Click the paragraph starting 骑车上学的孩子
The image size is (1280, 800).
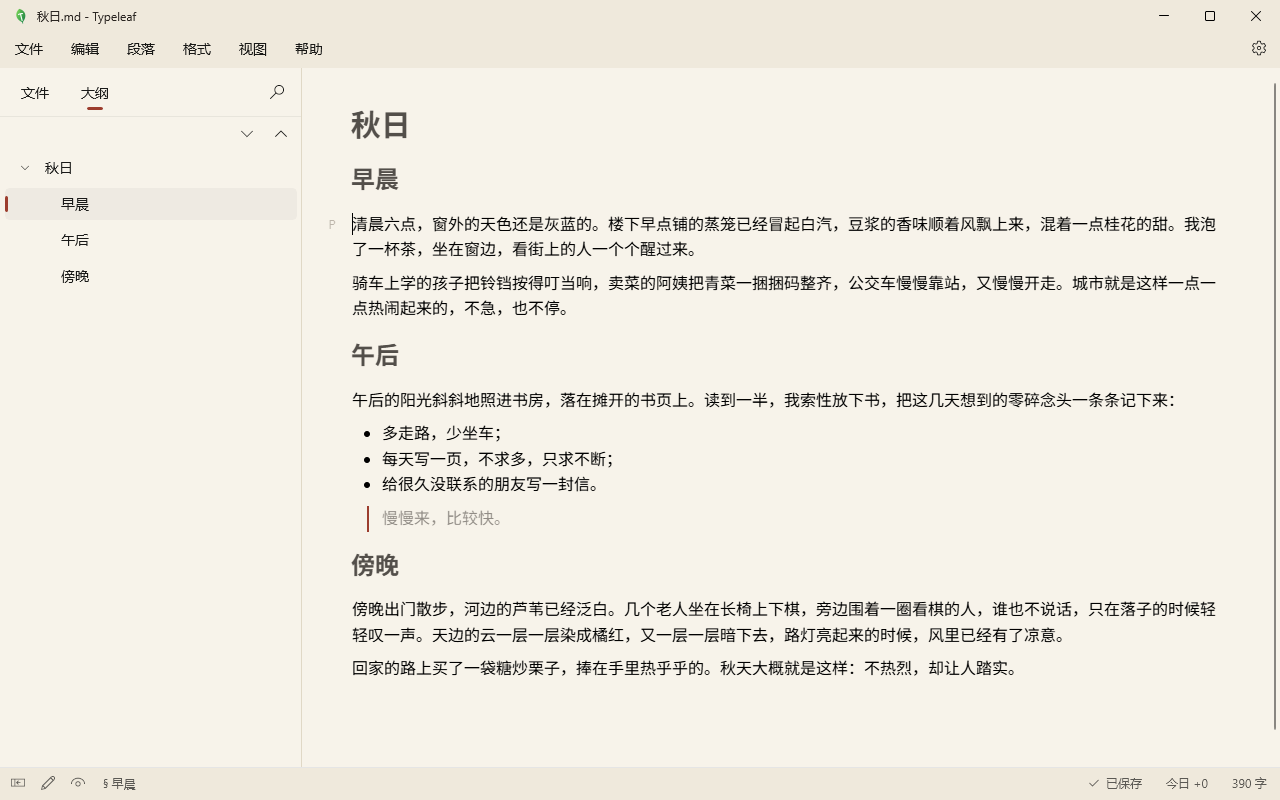coord(784,296)
